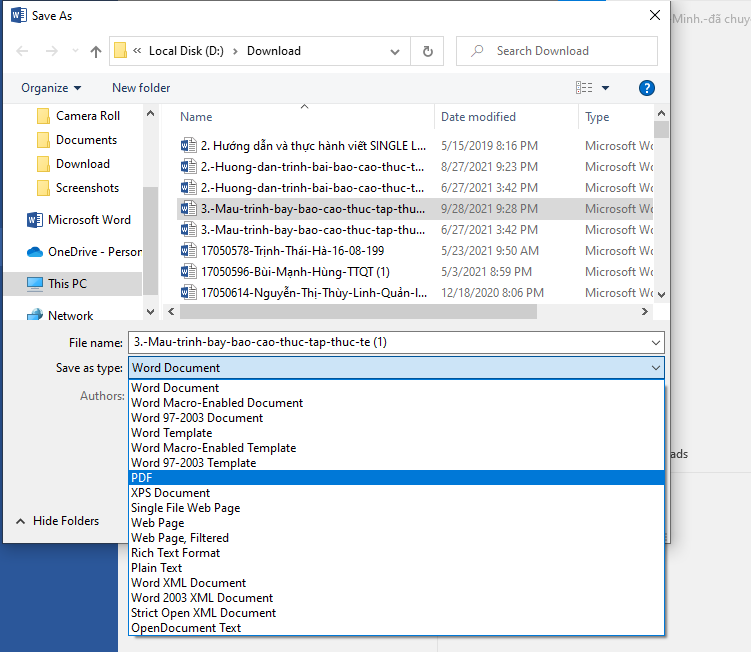This screenshot has height=652, width=751.
Task: Refresh the Download folder listing
Action: (428, 51)
